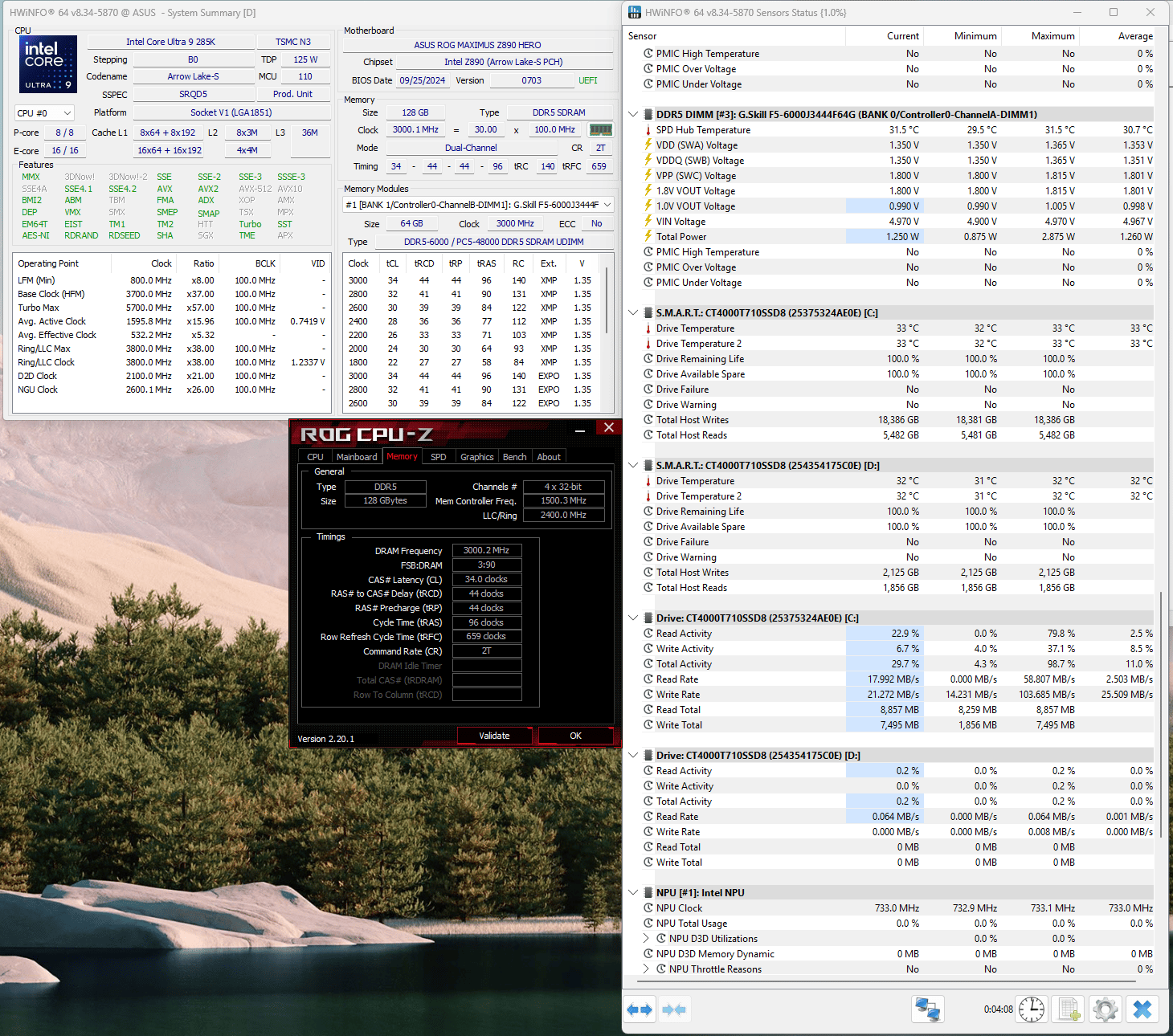Click the lightning icon beside VDD (SWA) Voltage
Screen dimensions: 1173x1036
coord(648,145)
